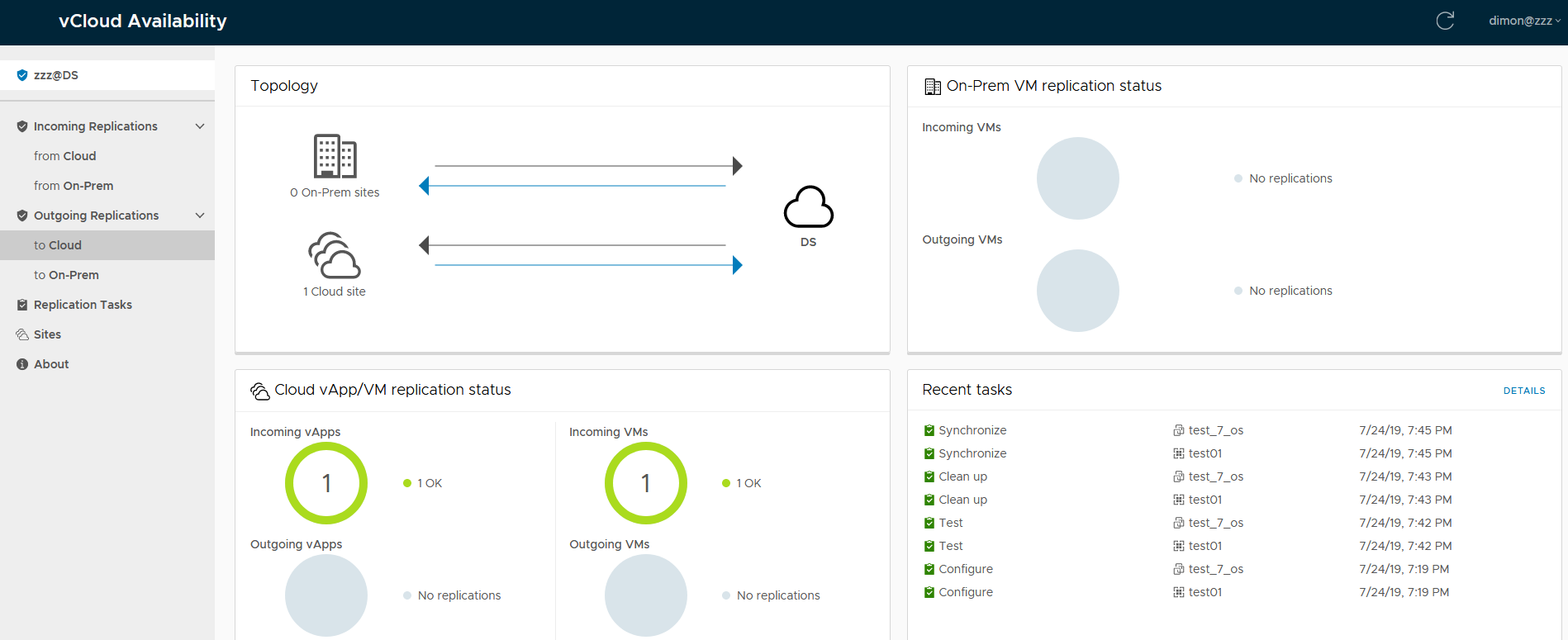Click status icon of Synchronize test_7_os task

tap(929, 430)
